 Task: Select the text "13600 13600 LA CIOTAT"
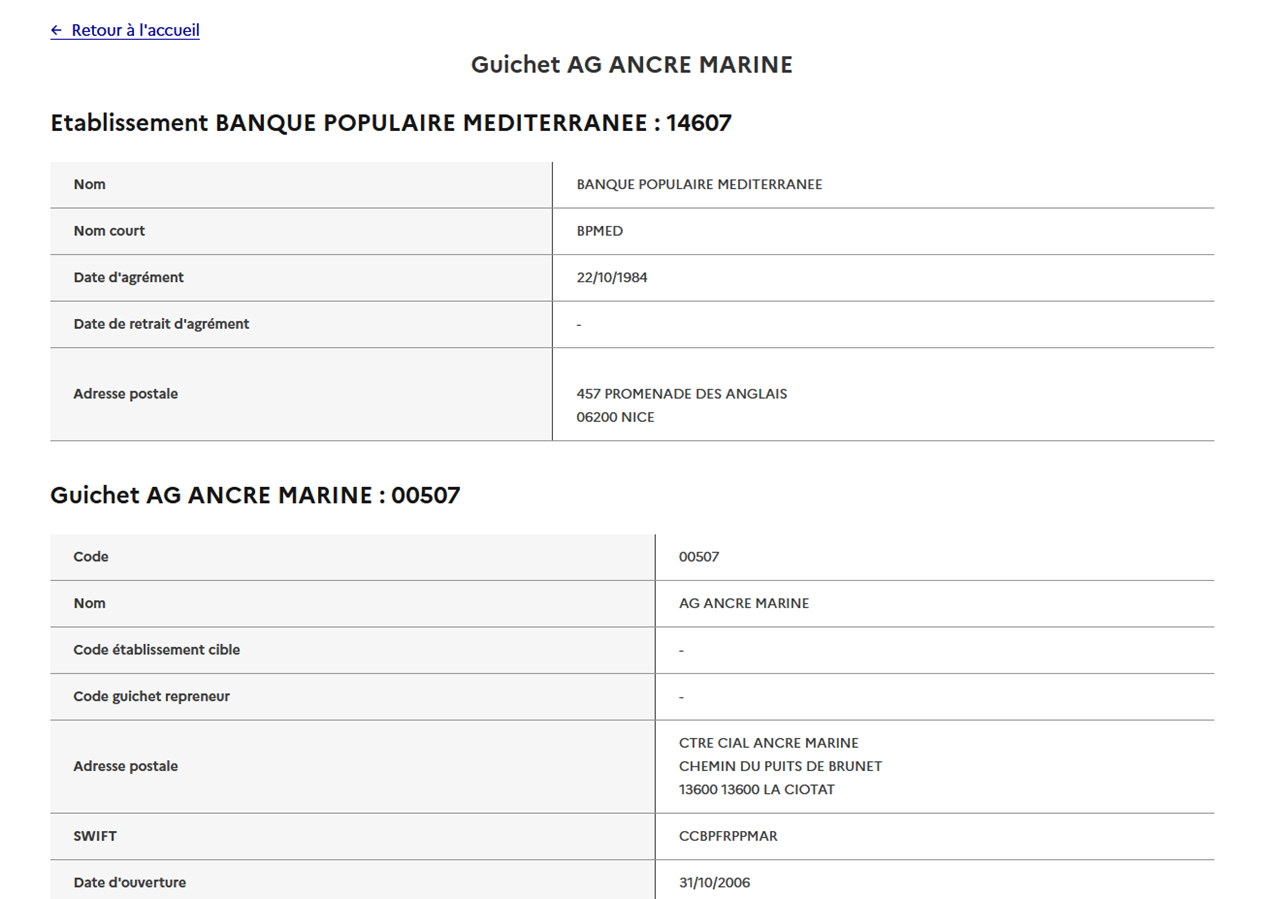(757, 790)
